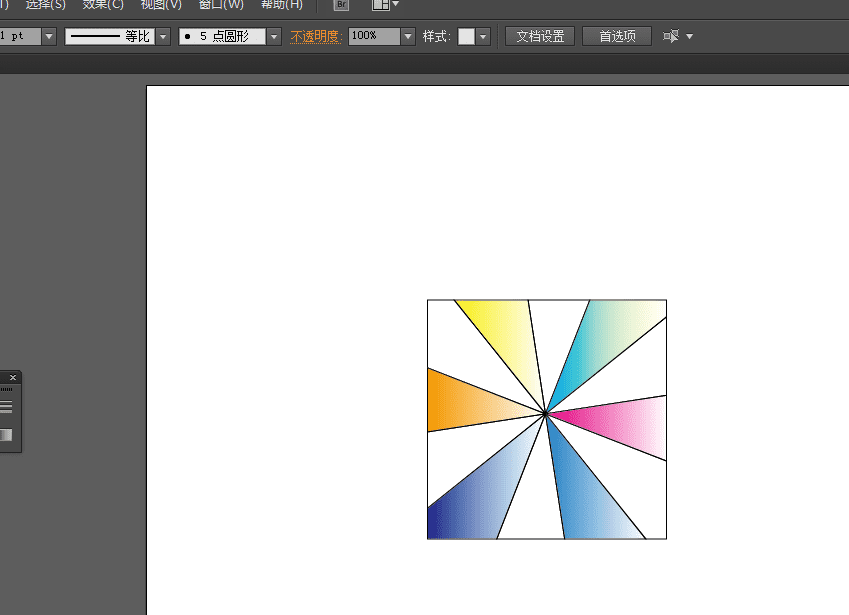
Task: Click the arrange documents layout icon
Action: pyautogui.click(x=381, y=5)
